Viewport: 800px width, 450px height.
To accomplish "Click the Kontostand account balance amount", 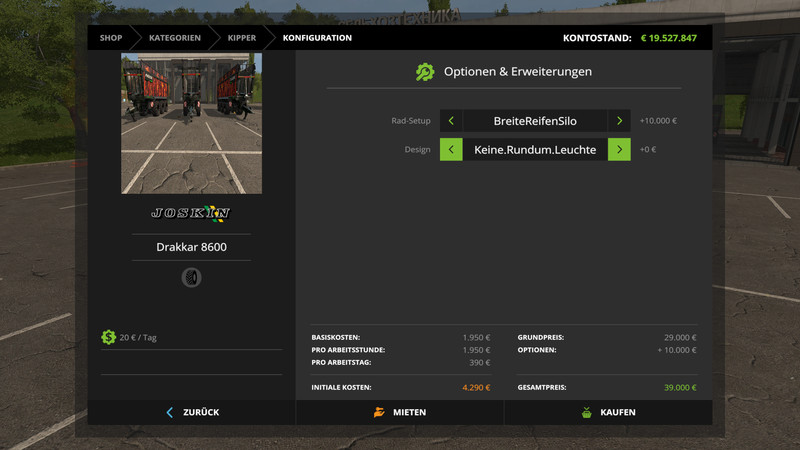I will point(668,38).
